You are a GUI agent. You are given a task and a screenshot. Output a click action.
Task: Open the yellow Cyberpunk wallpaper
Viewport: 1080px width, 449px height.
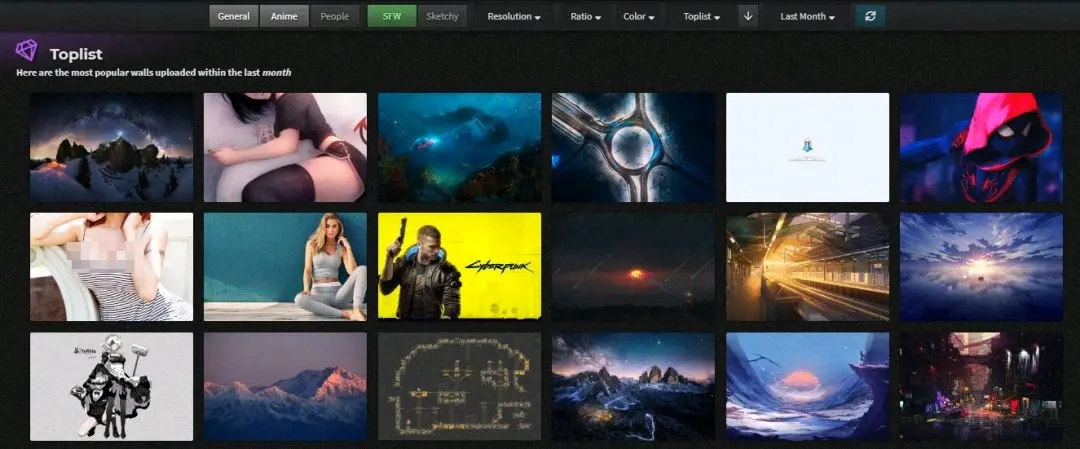click(x=459, y=266)
